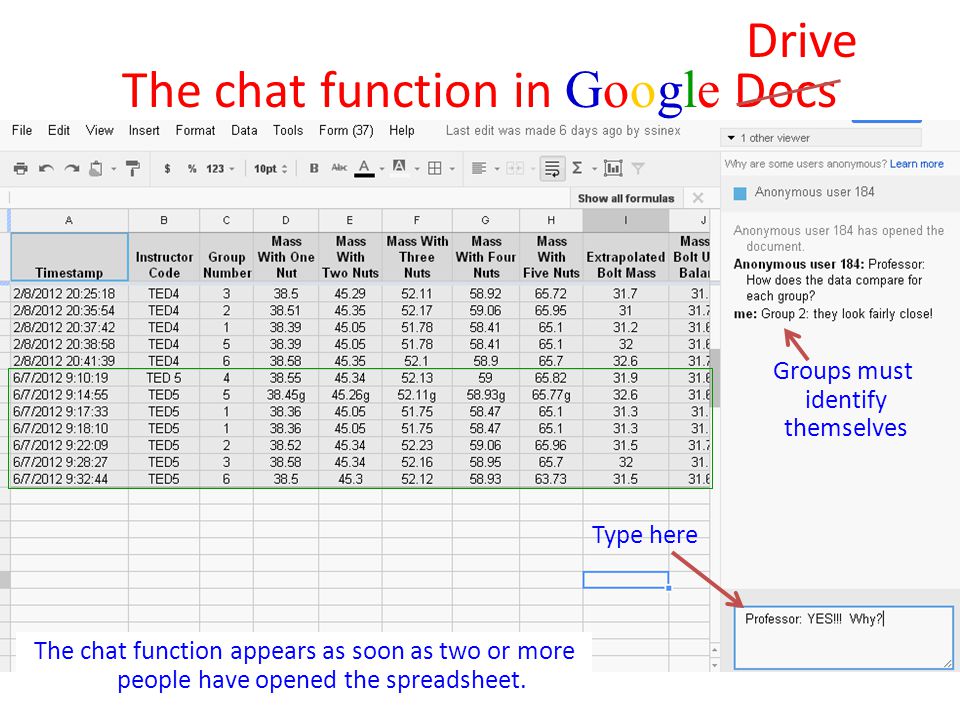Toggle the Wrap text button

click(552, 168)
